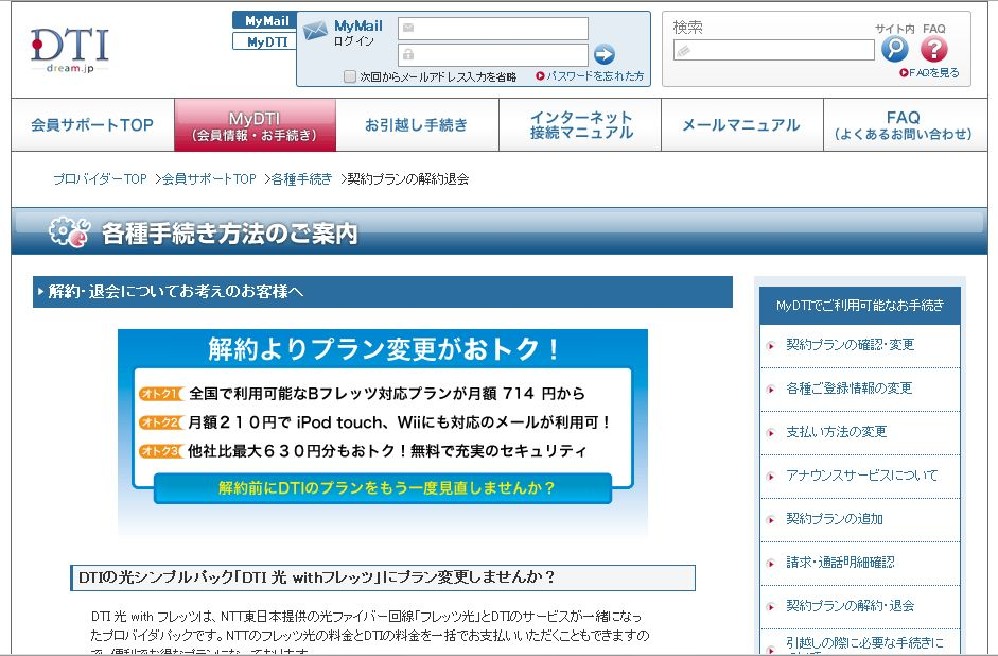998x656 pixels.
Task: Select the MyMail login tab
Action: tap(266, 21)
